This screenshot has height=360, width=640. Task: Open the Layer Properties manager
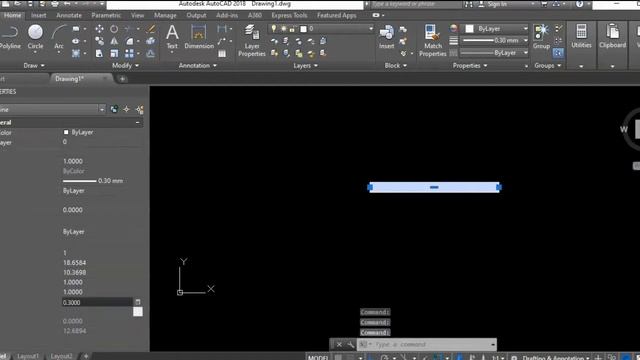(252, 41)
